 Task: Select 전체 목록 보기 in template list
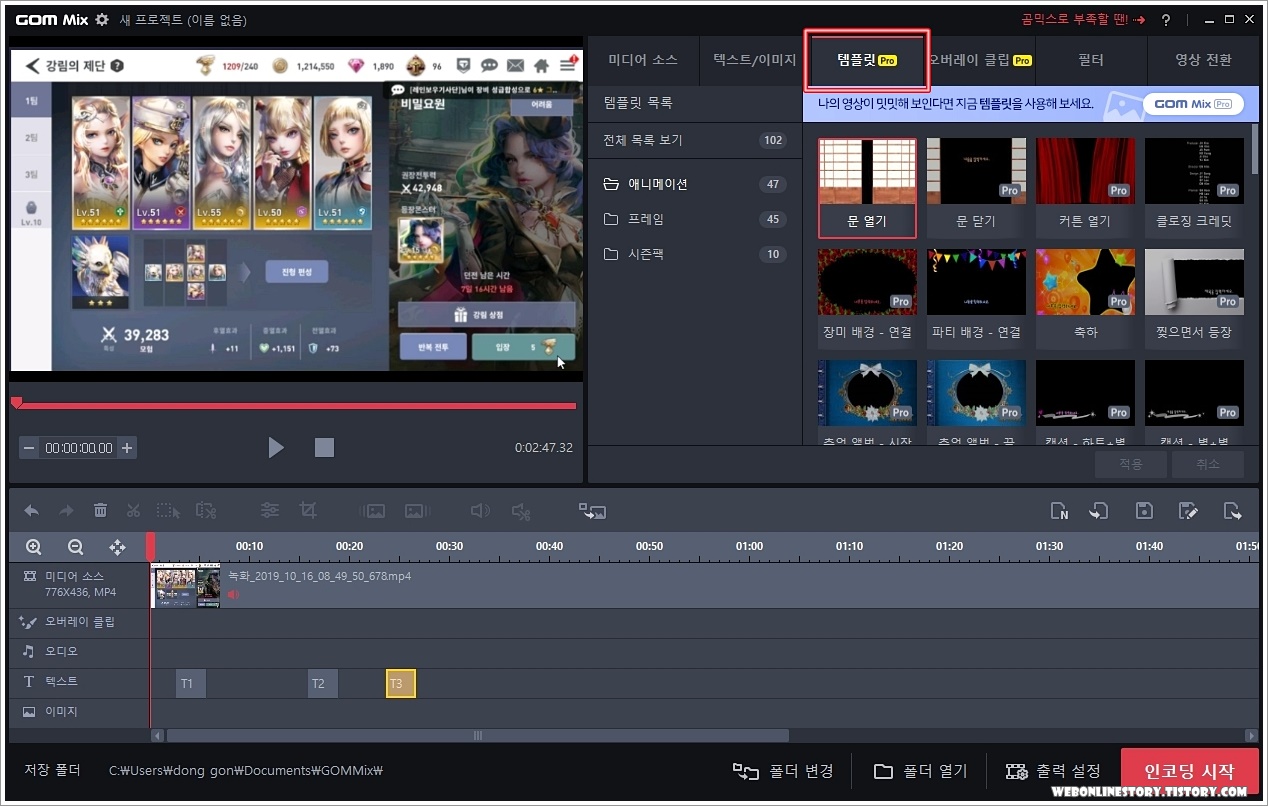tap(695, 140)
